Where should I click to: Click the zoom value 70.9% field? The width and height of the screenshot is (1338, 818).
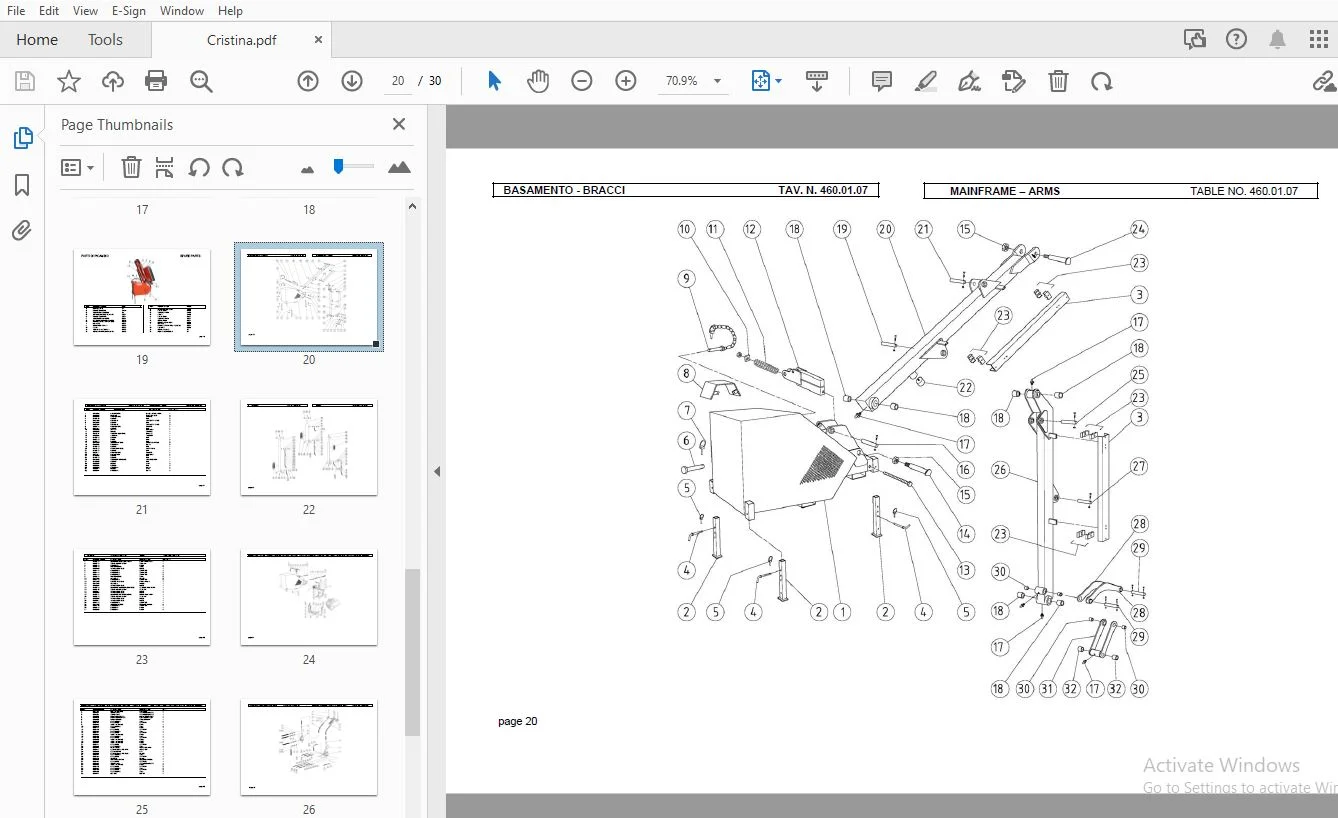click(x=682, y=81)
